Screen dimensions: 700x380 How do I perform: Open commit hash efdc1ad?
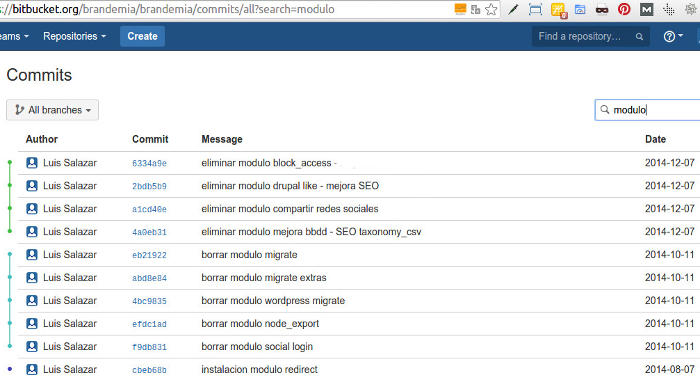coord(149,324)
